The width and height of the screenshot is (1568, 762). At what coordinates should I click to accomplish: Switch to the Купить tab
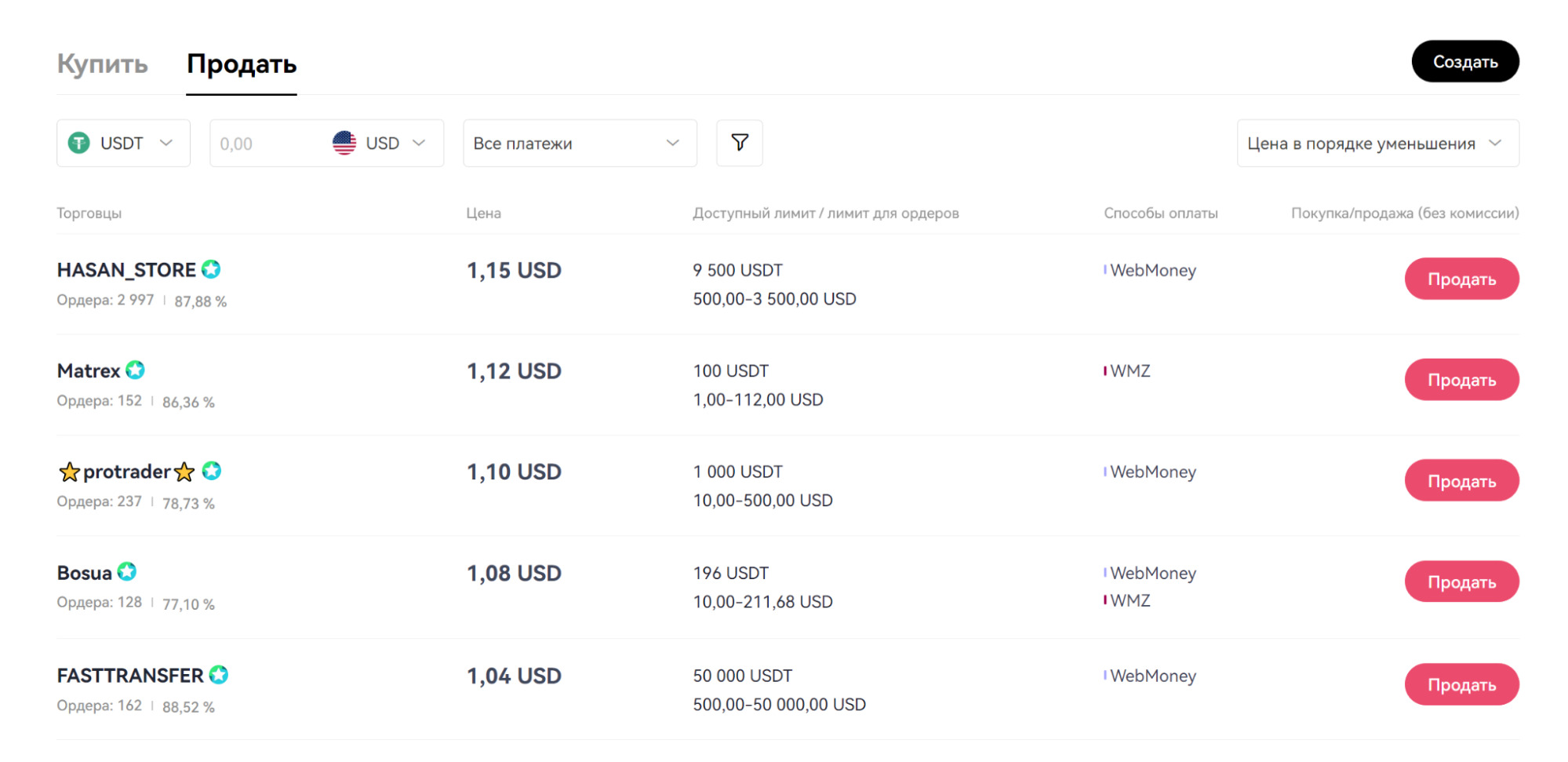click(x=103, y=64)
